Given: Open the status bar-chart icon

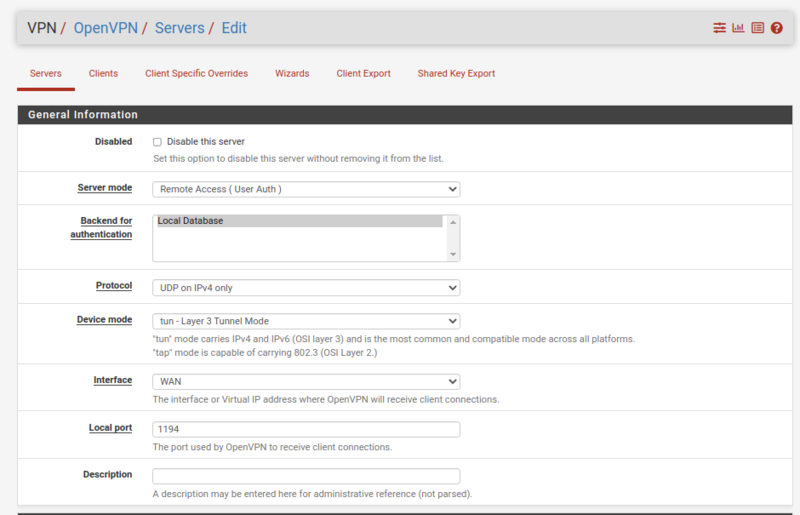Looking at the screenshot, I should coord(738,28).
